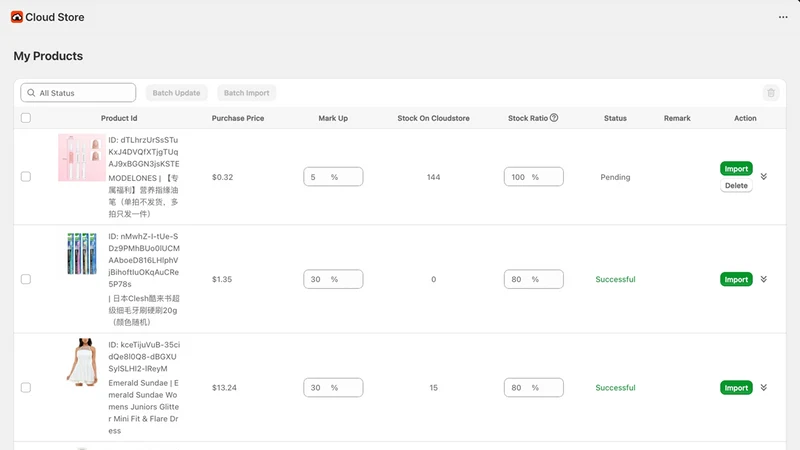The width and height of the screenshot is (800, 450).
Task: Toggle the select-all checkbox in header
Action: (x=26, y=118)
